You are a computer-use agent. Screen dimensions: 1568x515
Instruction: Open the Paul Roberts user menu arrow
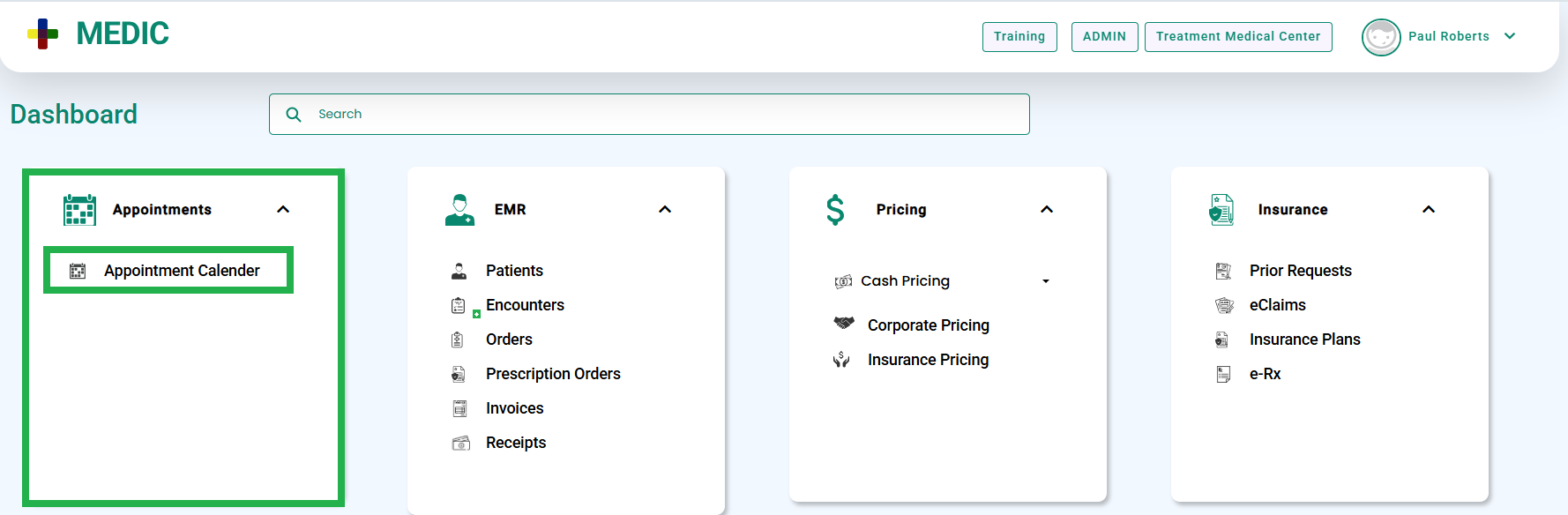pos(1510,36)
